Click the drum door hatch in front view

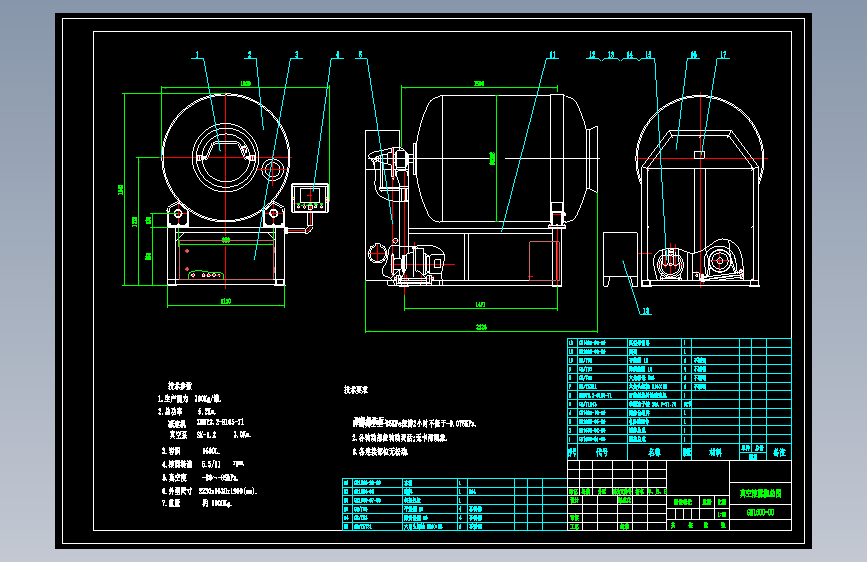tap(226, 158)
